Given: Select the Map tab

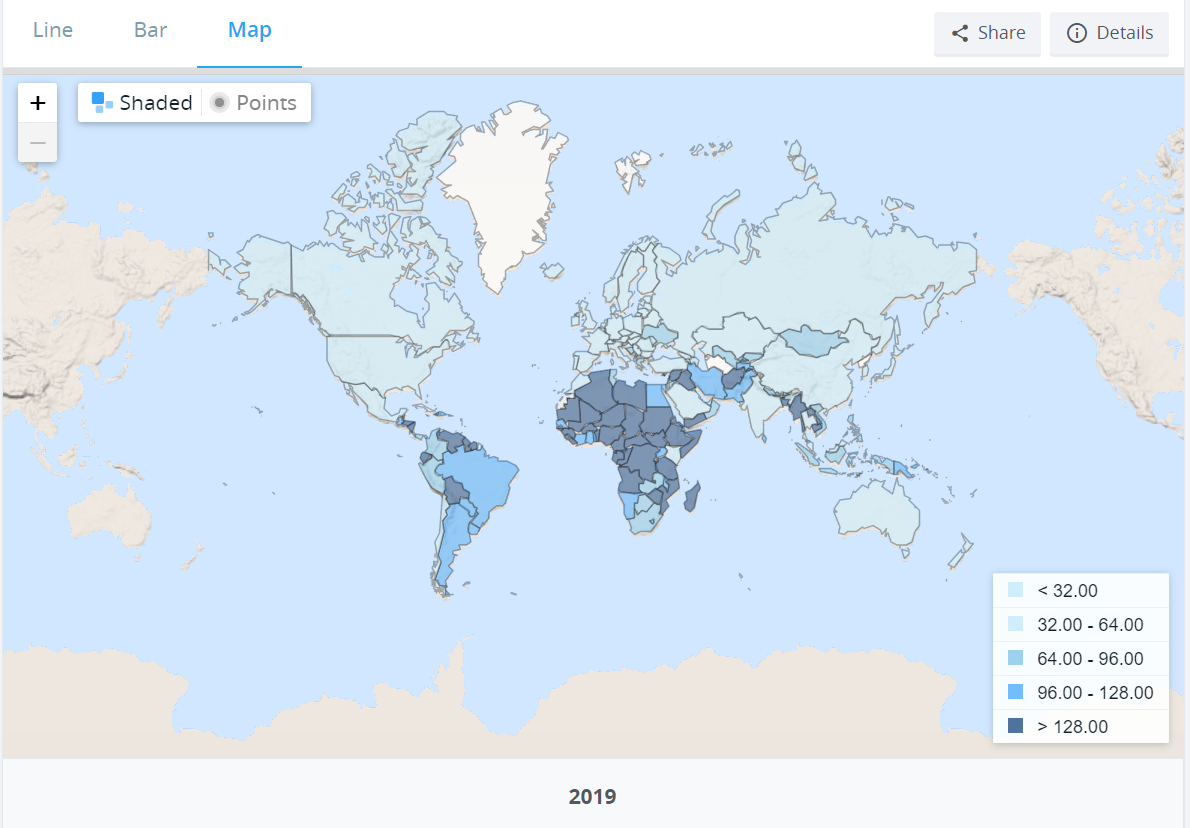Looking at the screenshot, I should [249, 30].
